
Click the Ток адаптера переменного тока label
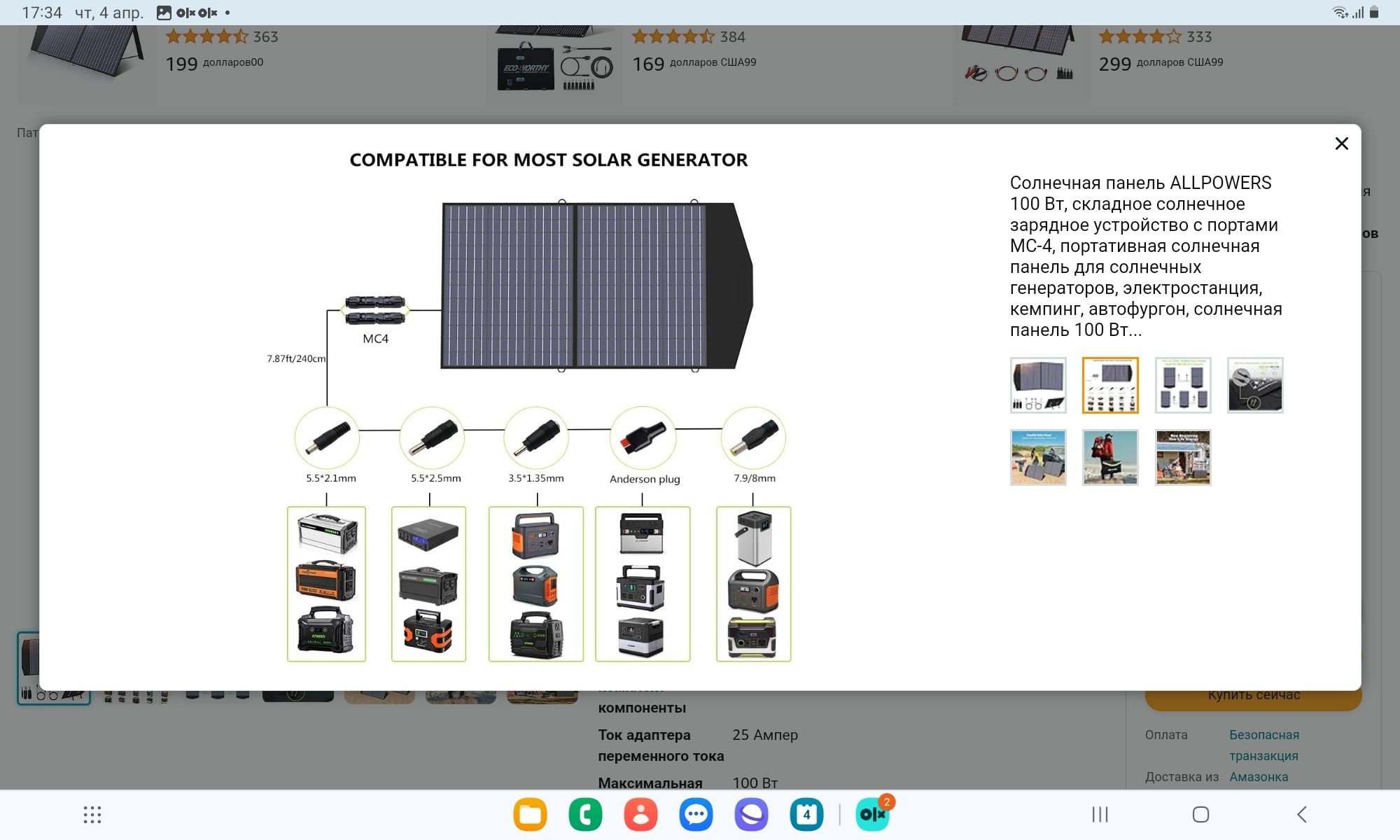pyautogui.click(x=661, y=745)
